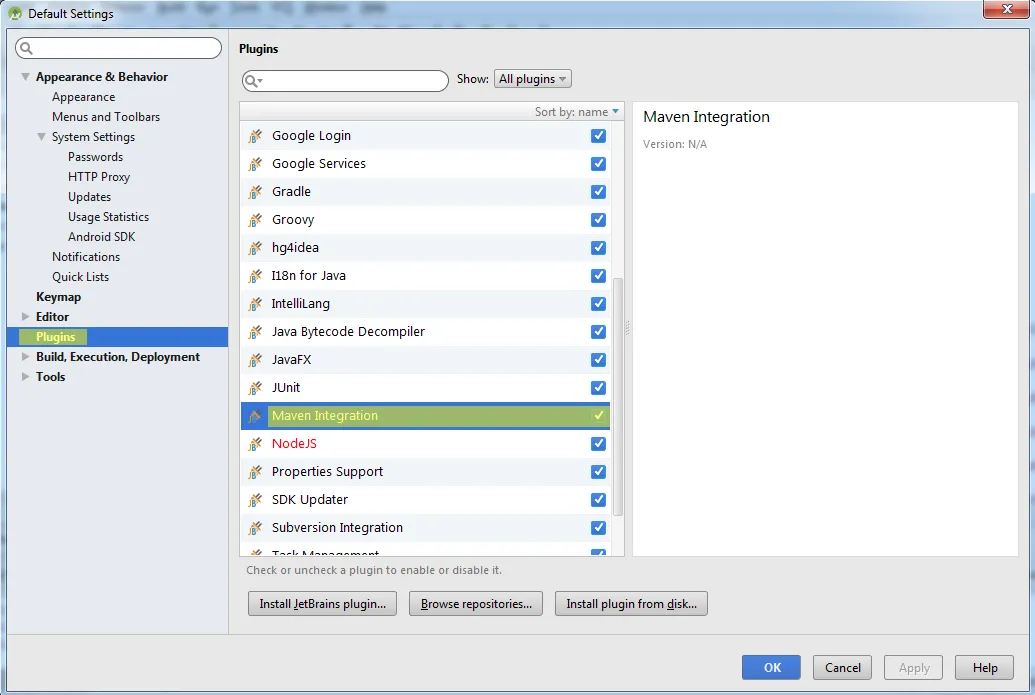Click the JavaFX plugin icon
Image resolution: width=1035 pixels, height=695 pixels.
[255, 360]
